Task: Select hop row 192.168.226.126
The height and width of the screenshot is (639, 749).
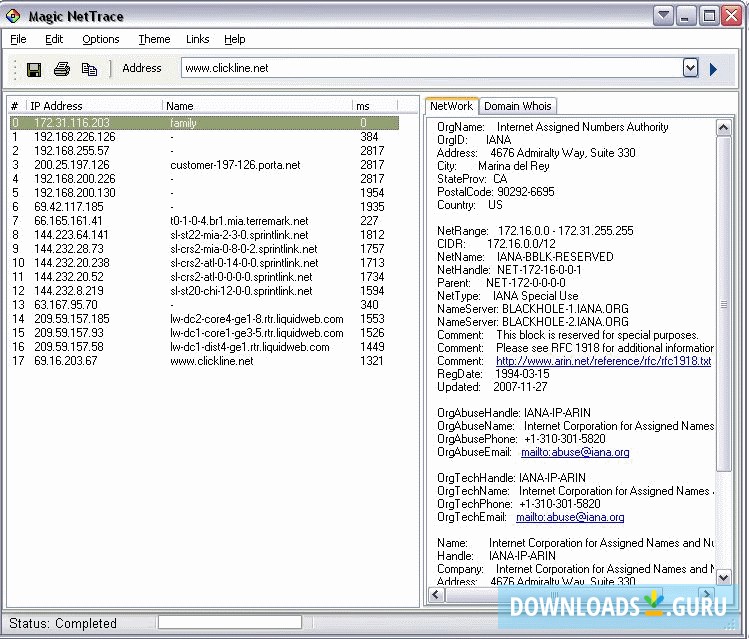Action: (204, 137)
